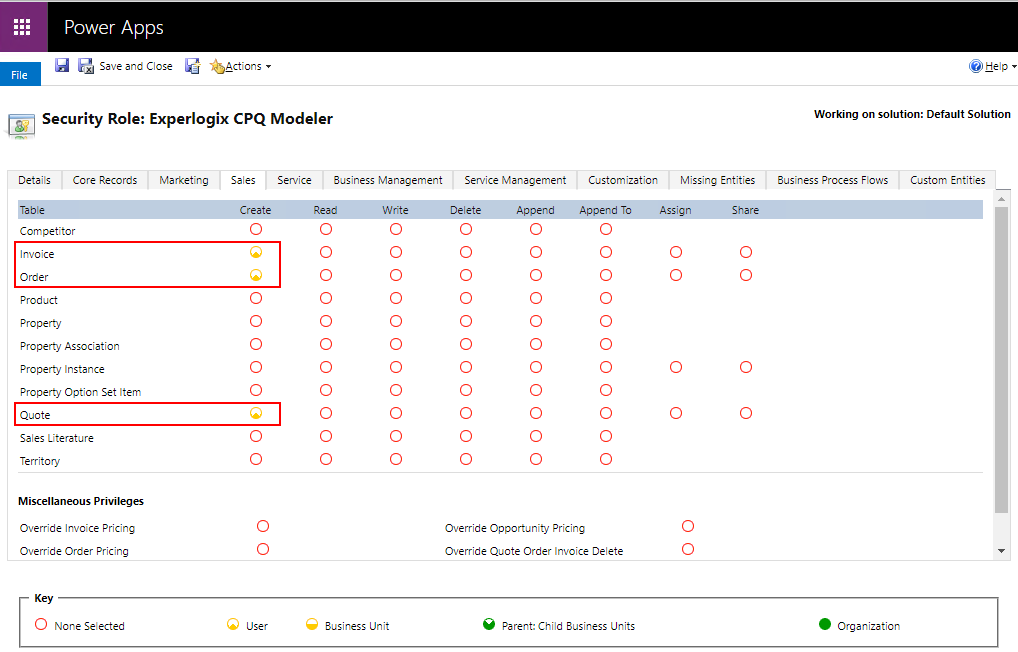This screenshot has height=652, width=1018.
Task: Click the scrollbar down arrow
Action: click(1001, 551)
